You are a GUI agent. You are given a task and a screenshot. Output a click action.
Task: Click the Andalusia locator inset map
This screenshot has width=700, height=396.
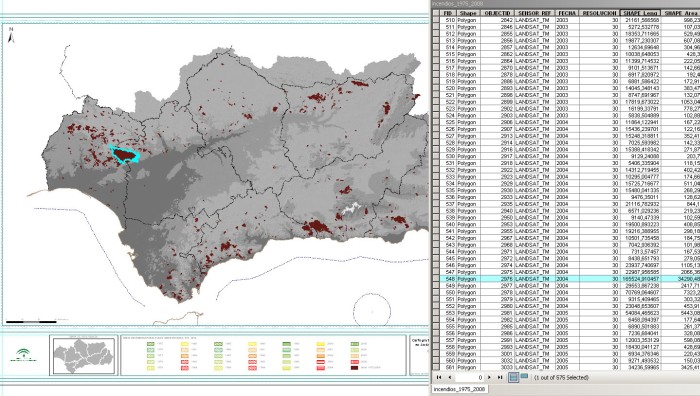point(84,355)
